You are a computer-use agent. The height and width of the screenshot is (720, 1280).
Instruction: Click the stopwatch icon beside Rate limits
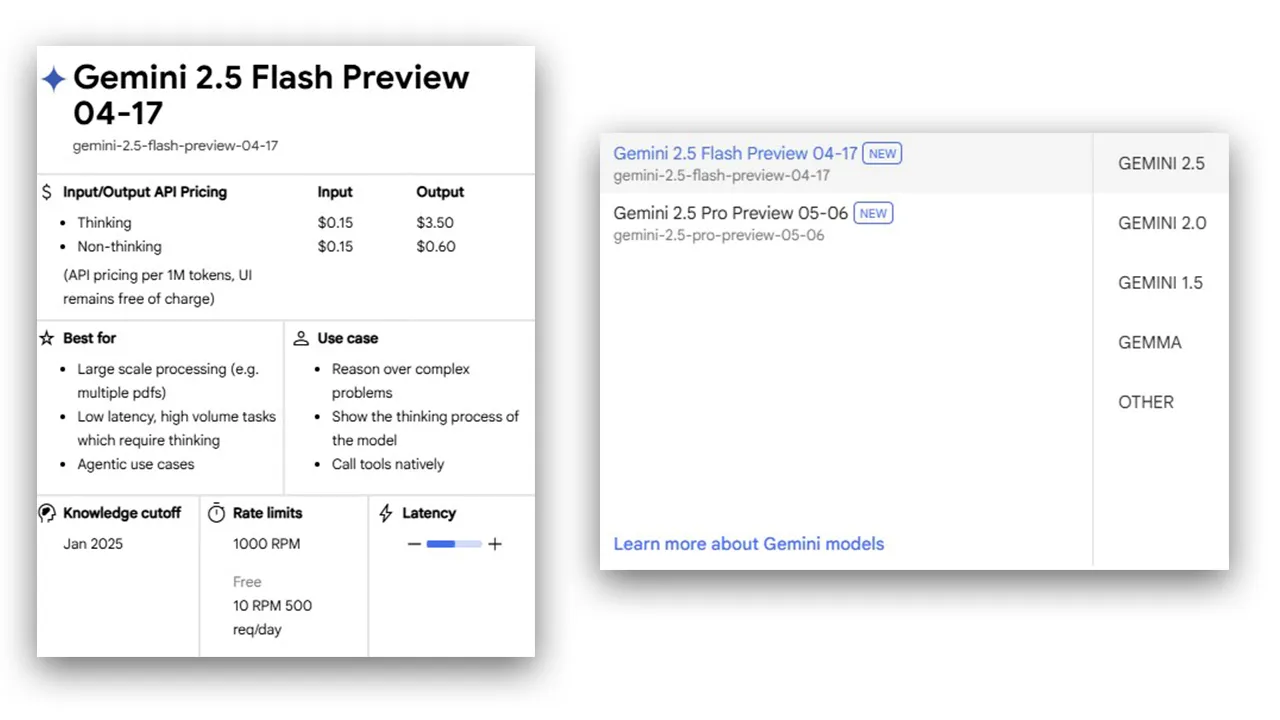click(x=216, y=513)
